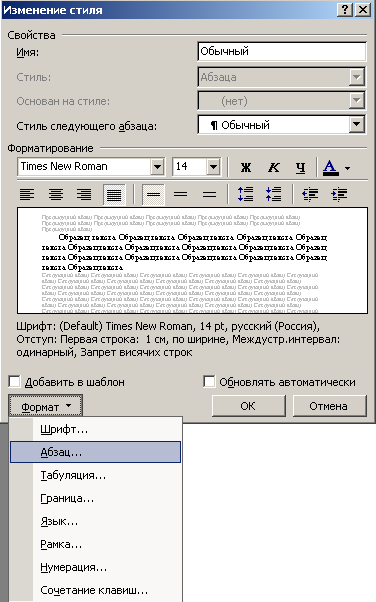Open the Times New Roman font dropdown
The height and width of the screenshot is (602, 376).
[x=157, y=167]
